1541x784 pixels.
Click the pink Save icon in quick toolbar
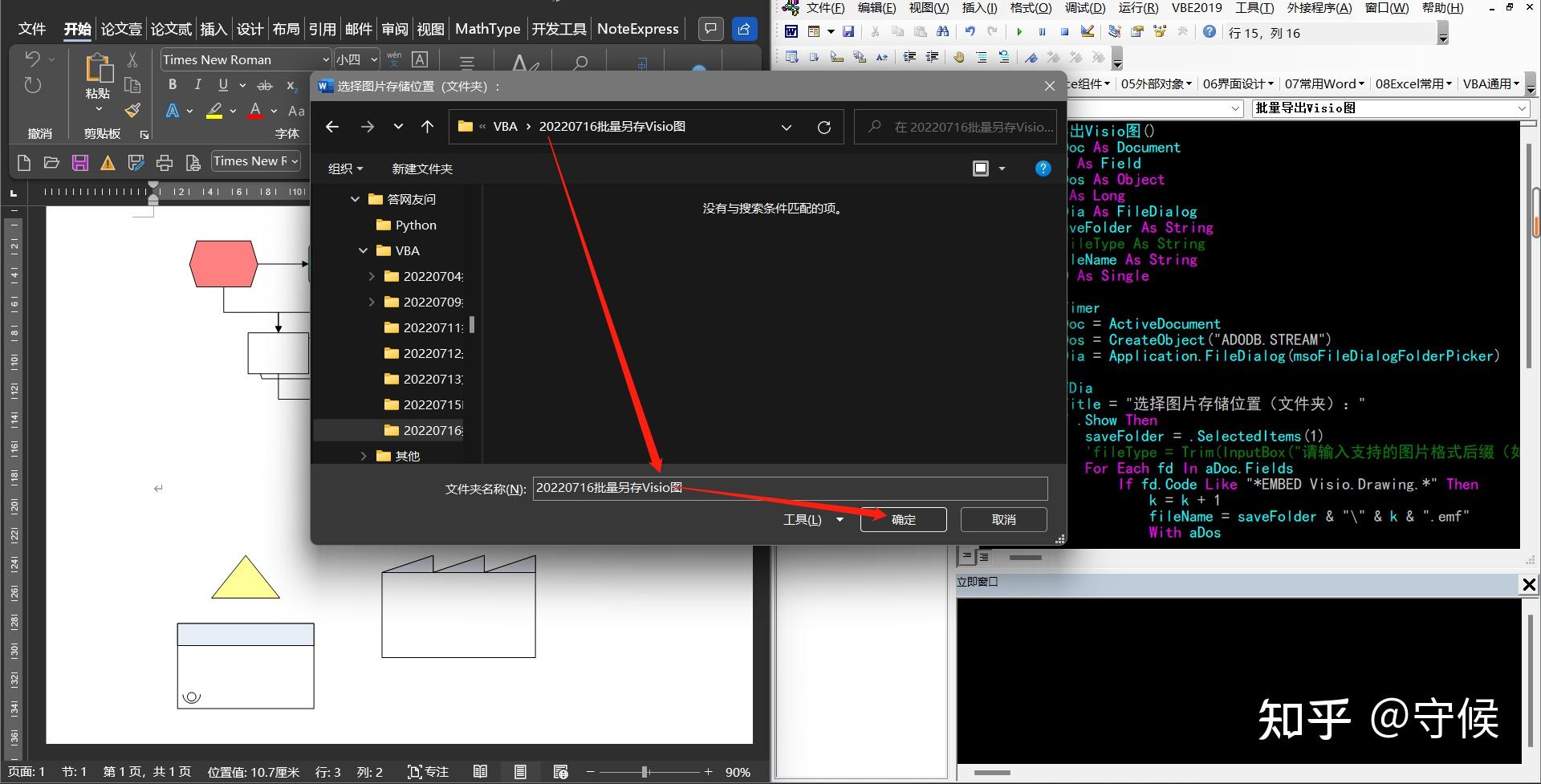[x=80, y=163]
